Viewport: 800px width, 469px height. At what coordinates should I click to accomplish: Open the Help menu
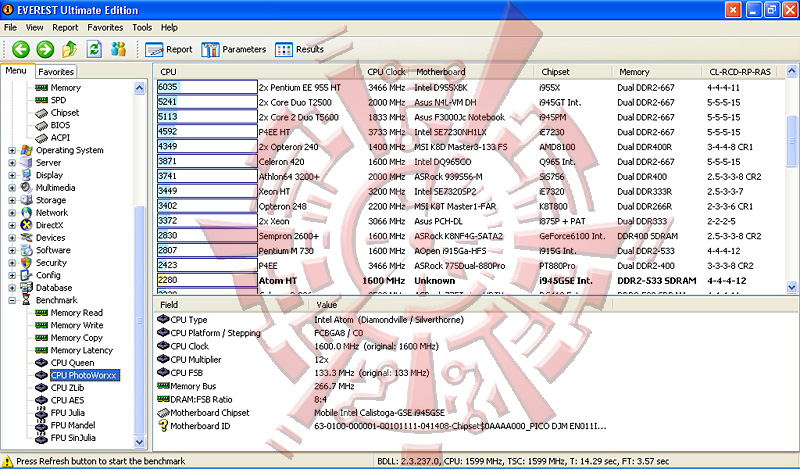point(169,28)
